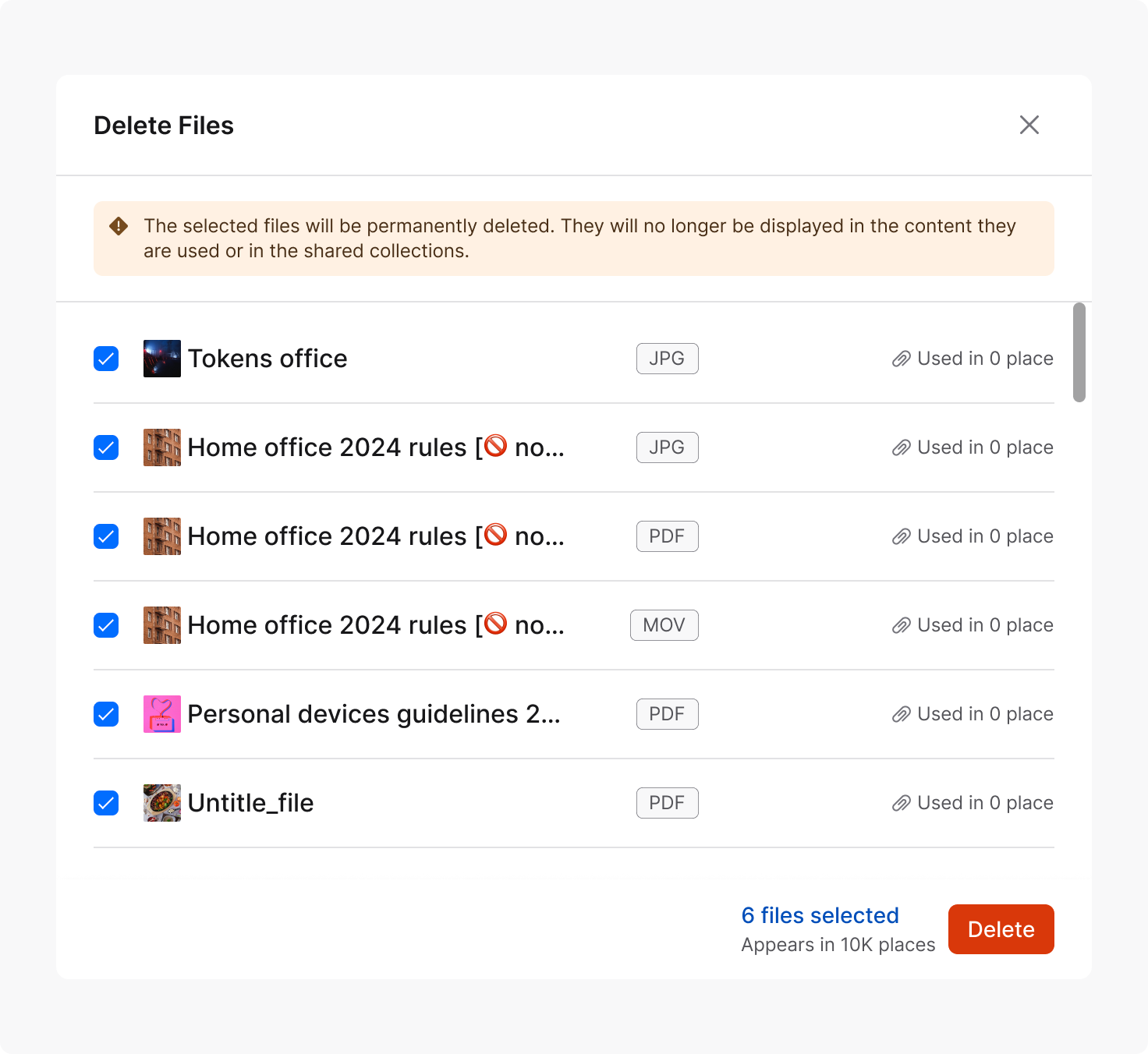Uncheck the Home office 2024 rules JPG checkbox
The height and width of the screenshot is (1054, 1148).
[106, 447]
